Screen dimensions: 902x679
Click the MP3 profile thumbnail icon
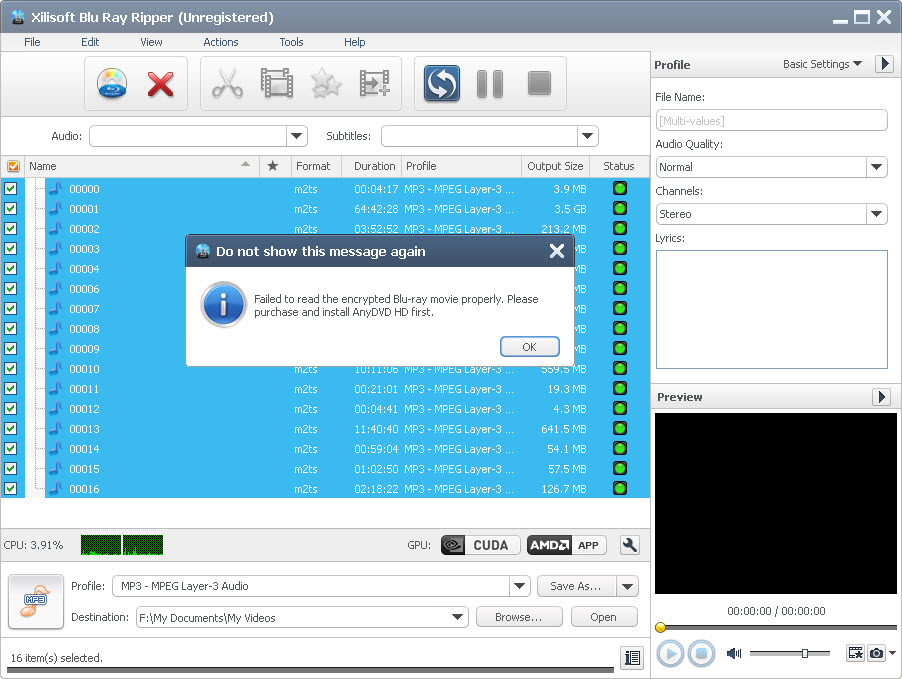click(x=36, y=601)
